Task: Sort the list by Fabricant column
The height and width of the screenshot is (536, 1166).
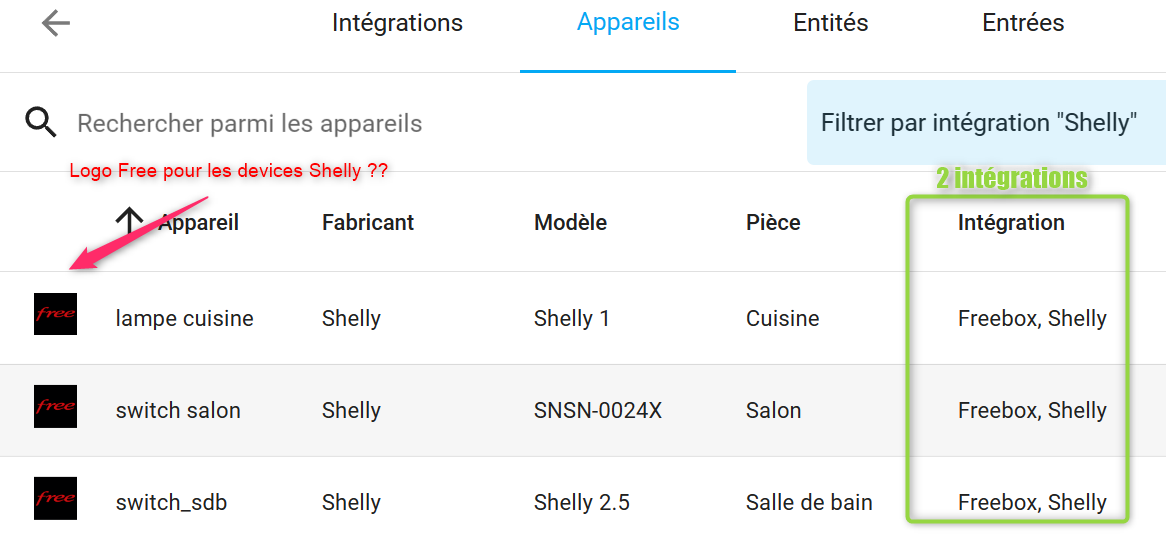Action: pyautogui.click(x=368, y=222)
